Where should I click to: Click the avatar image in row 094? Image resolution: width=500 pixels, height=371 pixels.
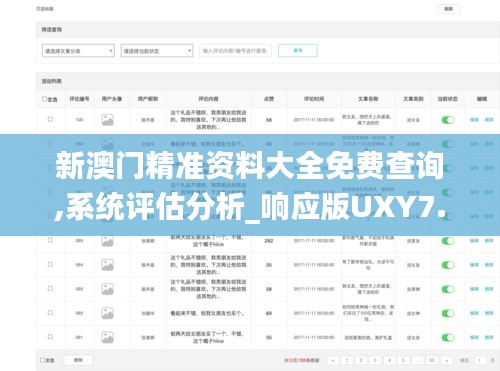pyautogui.click(x=107, y=265)
